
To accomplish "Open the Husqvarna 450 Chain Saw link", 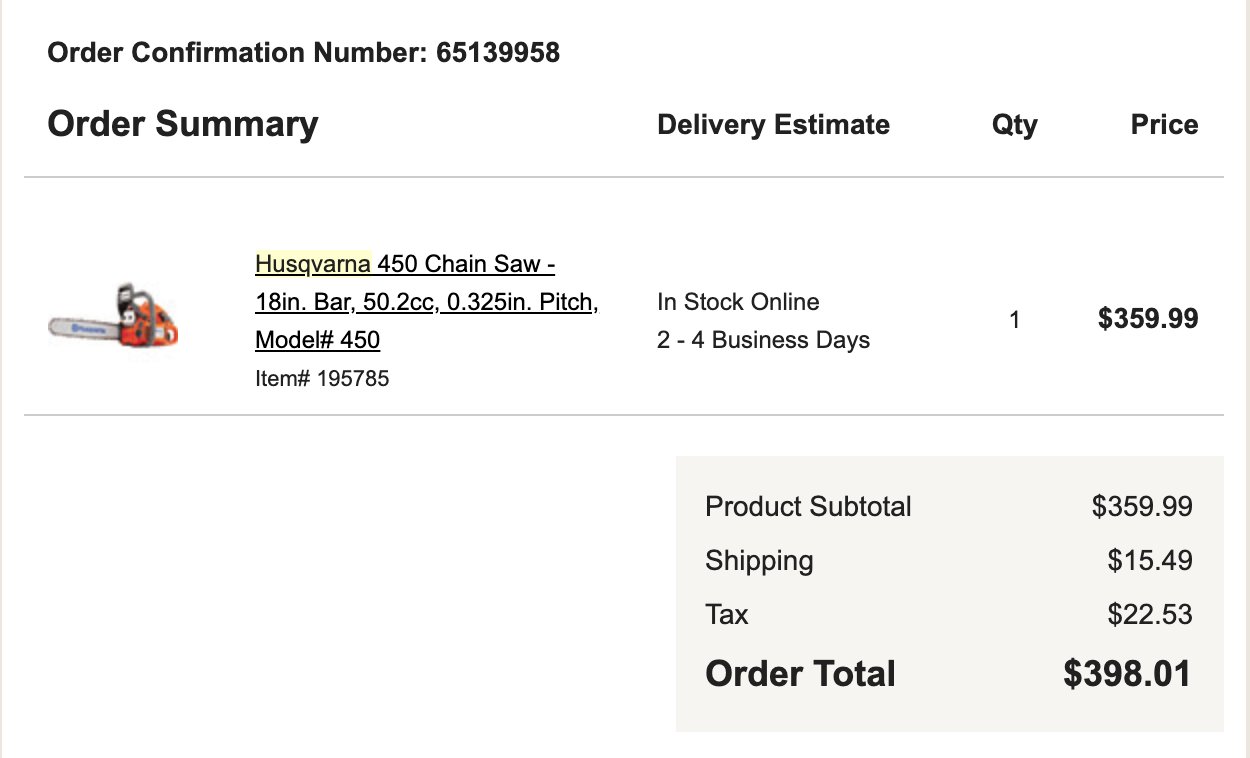I will tap(427, 302).
